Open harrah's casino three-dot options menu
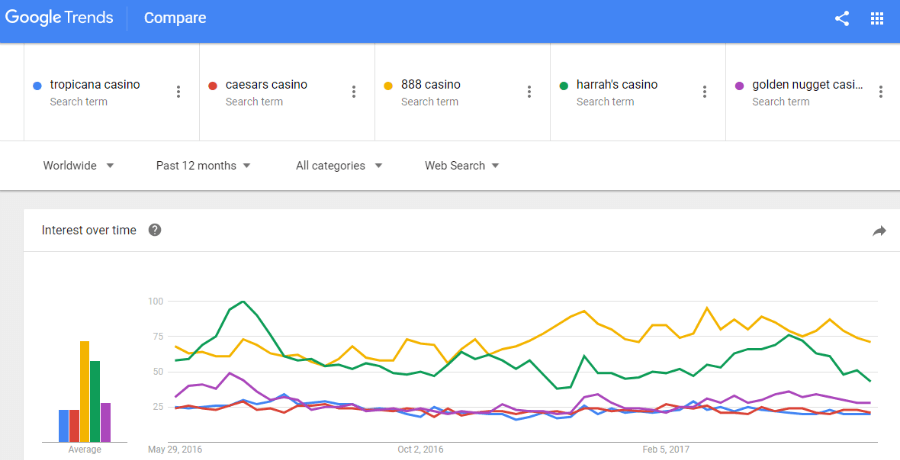900x460 pixels. pos(704,92)
